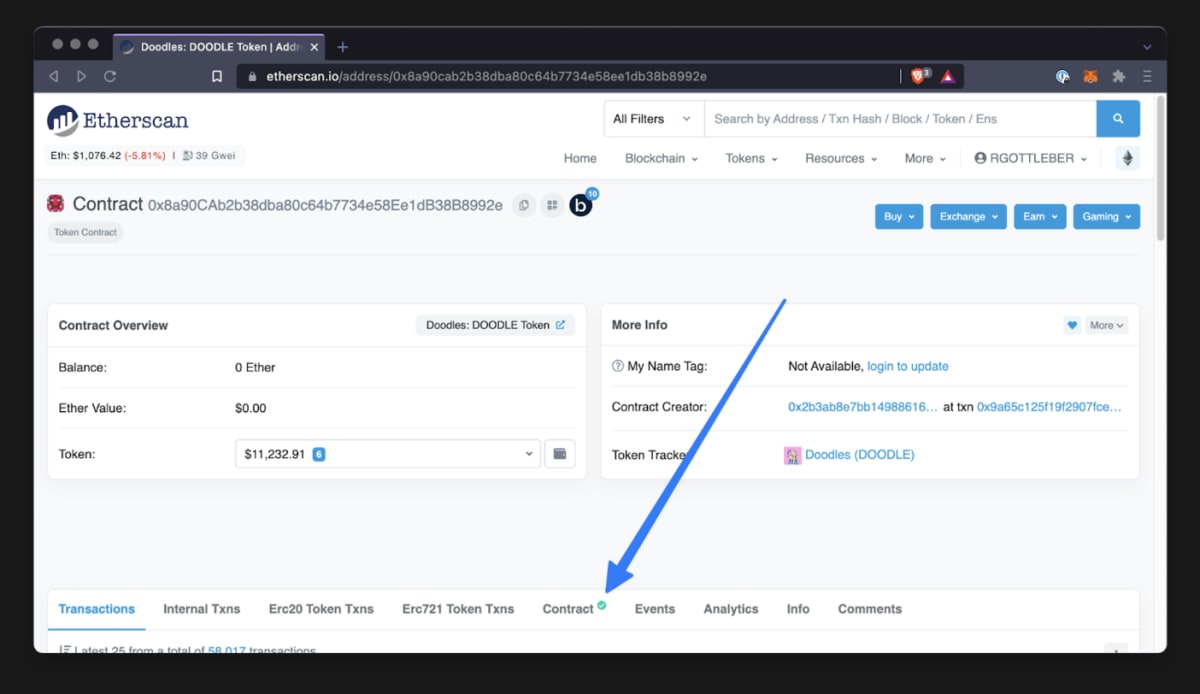The width and height of the screenshot is (1200, 694).
Task: Click the wallet icon beside Token dropdown
Action: point(560,454)
